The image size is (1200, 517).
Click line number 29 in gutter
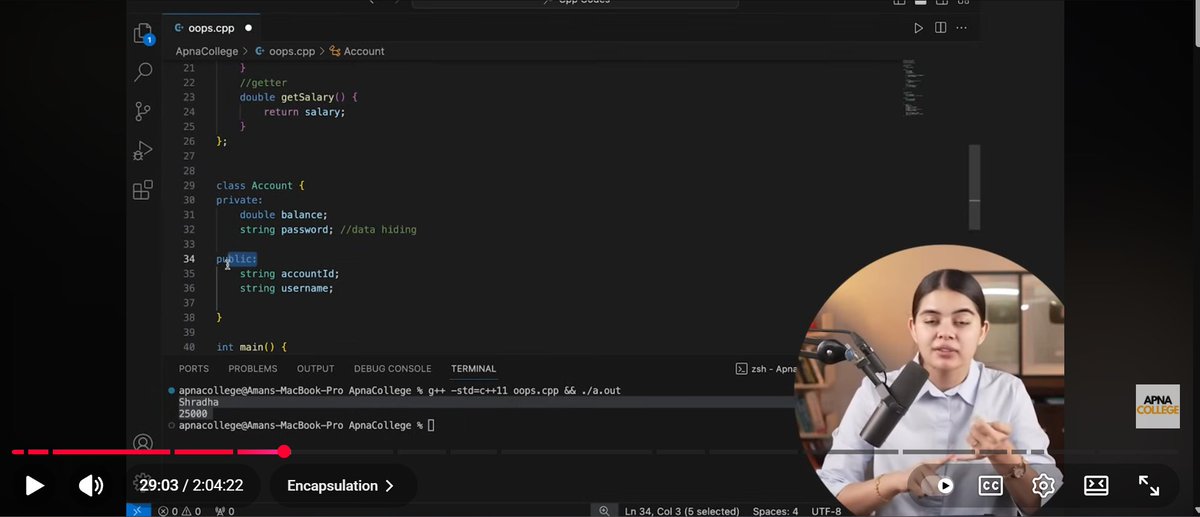click(189, 186)
